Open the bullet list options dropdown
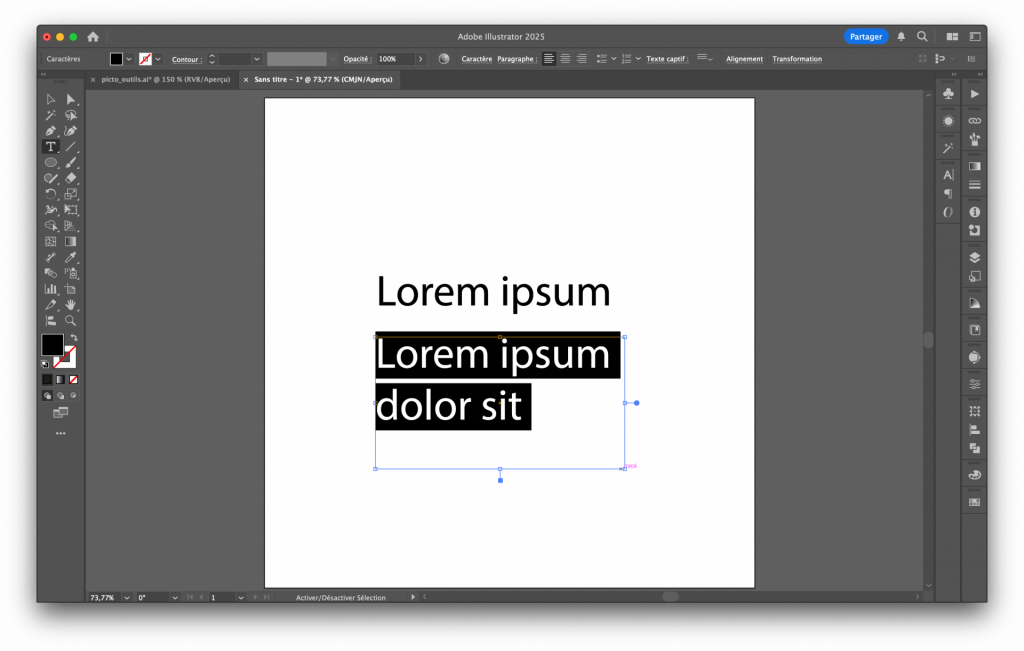The width and height of the screenshot is (1024, 651). (x=614, y=59)
